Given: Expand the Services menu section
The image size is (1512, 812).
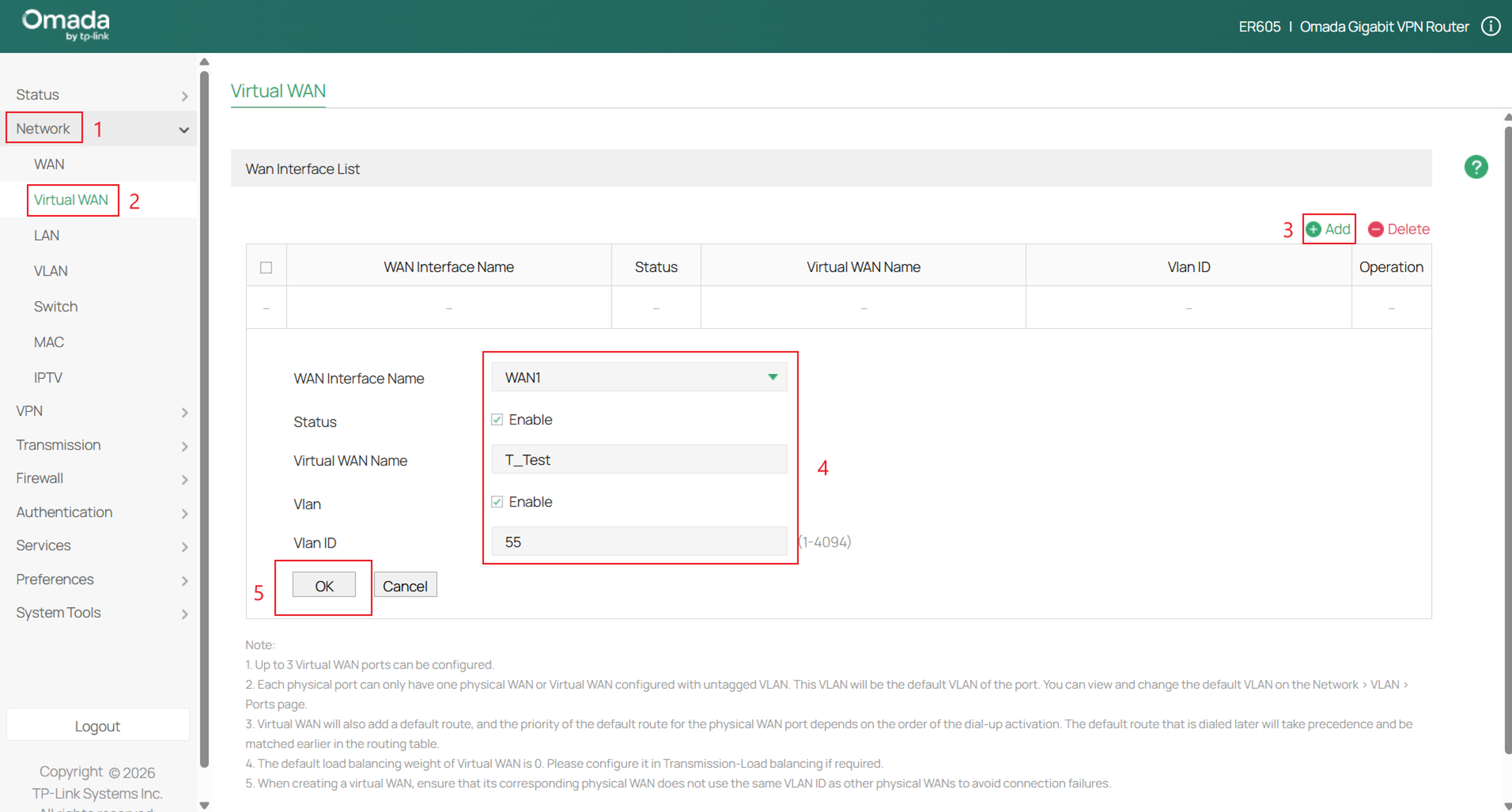Looking at the screenshot, I should coord(100,545).
